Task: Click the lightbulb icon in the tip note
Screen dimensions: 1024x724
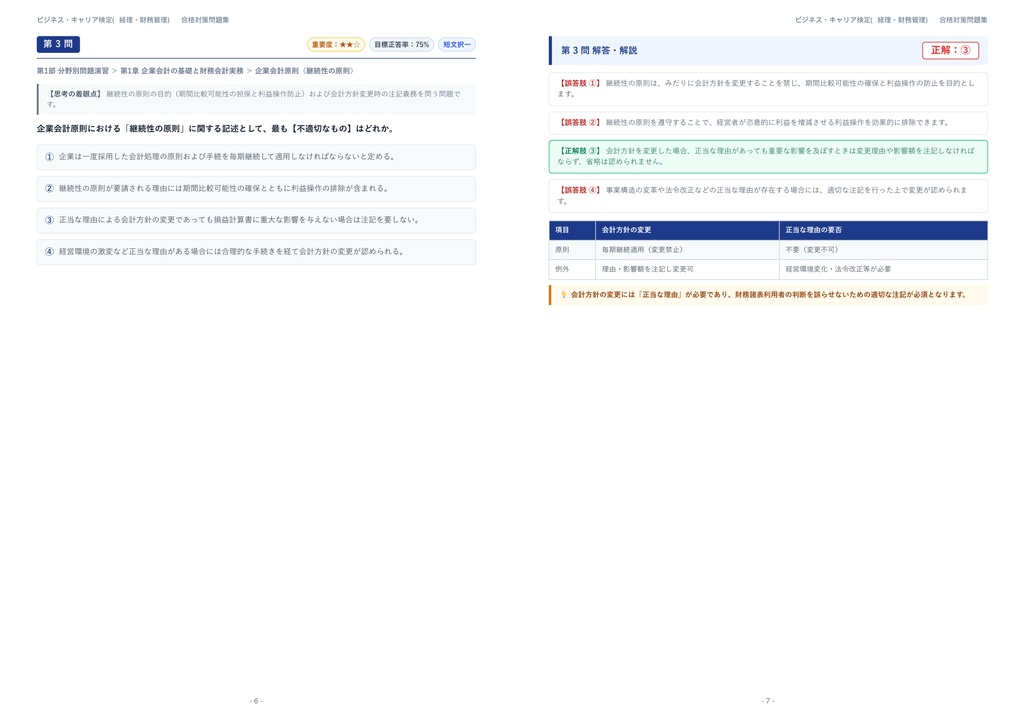Action: pyautogui.click(x=564, y=295)
